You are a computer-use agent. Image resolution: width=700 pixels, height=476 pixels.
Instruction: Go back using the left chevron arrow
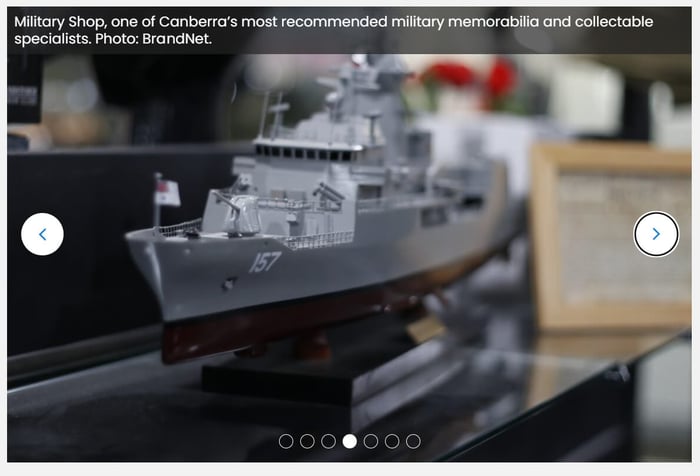(42, 234)
